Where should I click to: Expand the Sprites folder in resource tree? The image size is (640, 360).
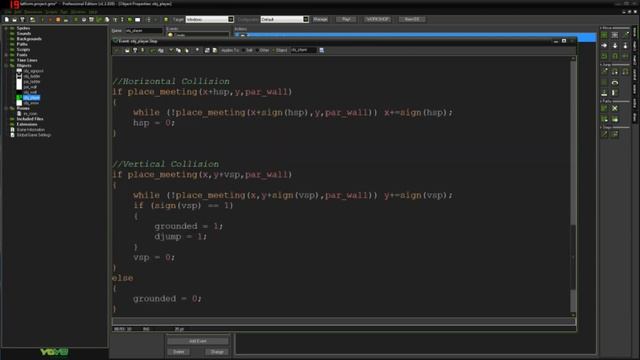click(x=6, y=28)
